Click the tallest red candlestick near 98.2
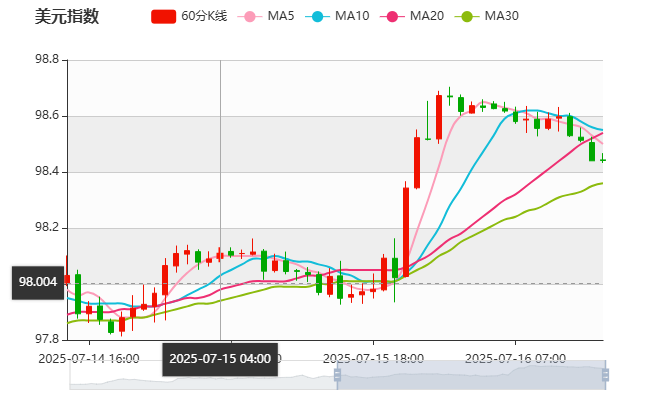670x400 pixels. pos(406,232)
